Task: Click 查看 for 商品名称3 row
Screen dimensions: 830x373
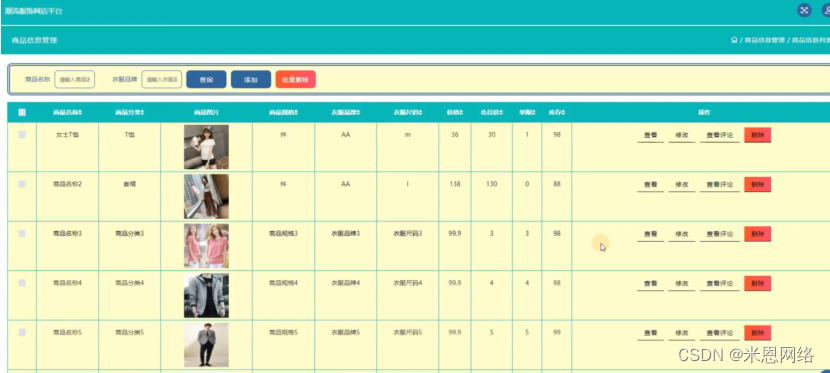Action: pos(651,234)
